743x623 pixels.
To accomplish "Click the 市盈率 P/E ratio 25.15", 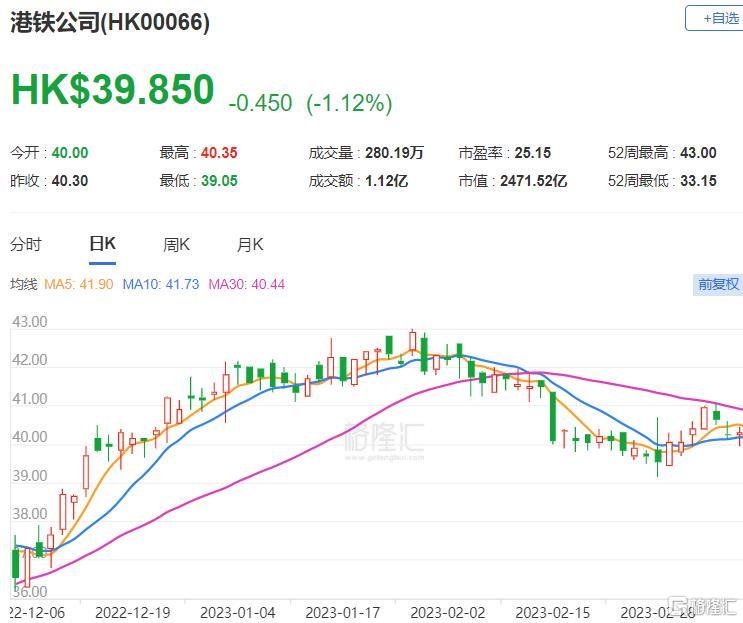I will (x=533, y=153).
